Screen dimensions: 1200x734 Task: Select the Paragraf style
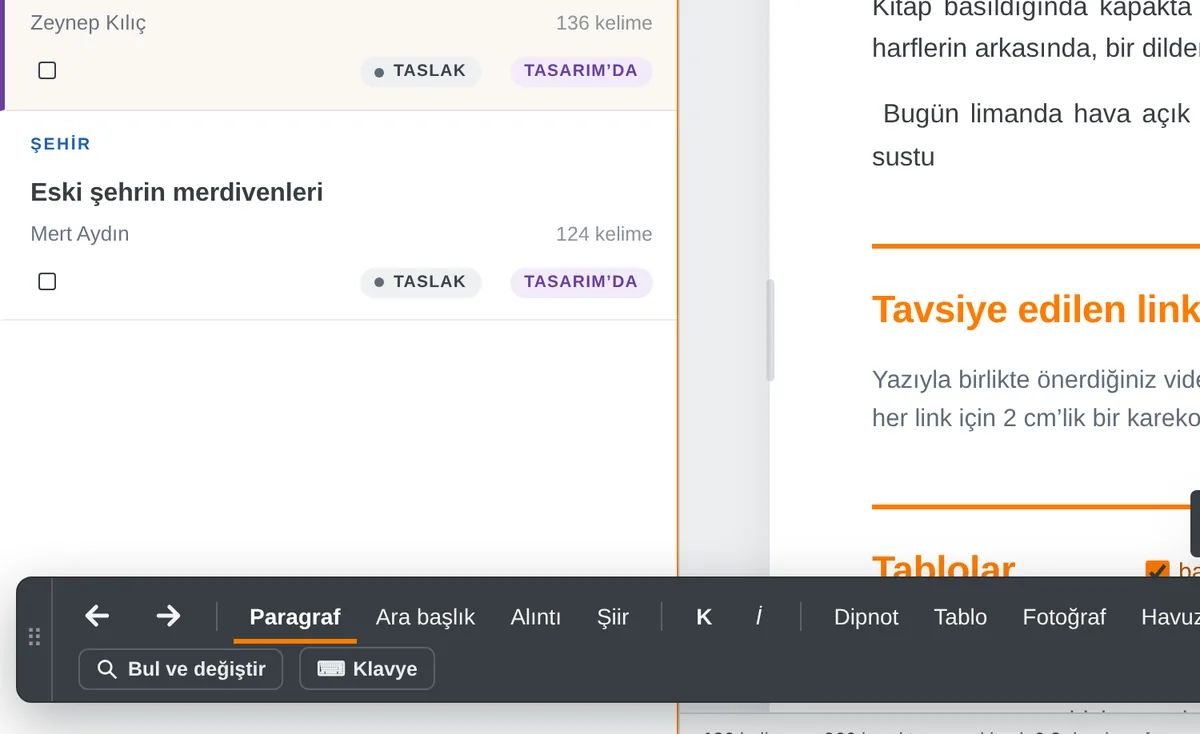295,617
